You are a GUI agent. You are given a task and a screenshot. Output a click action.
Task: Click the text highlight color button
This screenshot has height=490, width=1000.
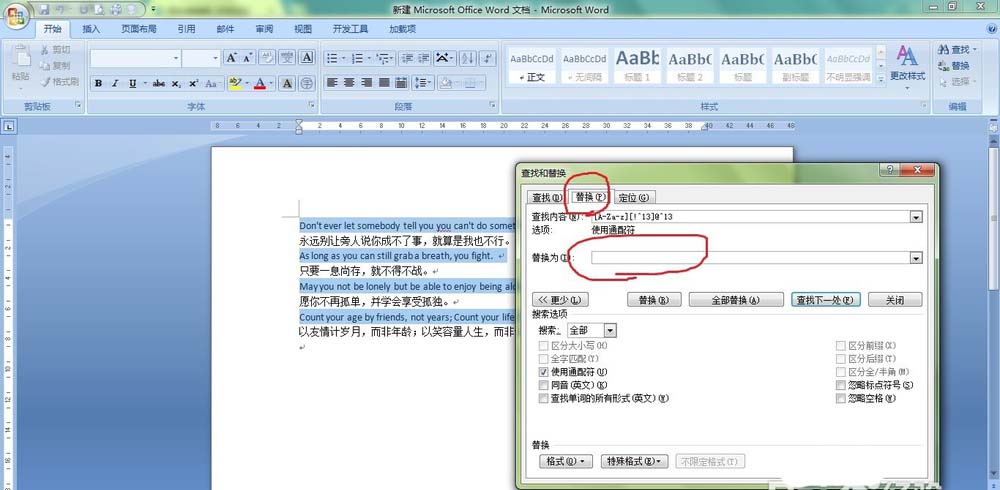(235, 84)
